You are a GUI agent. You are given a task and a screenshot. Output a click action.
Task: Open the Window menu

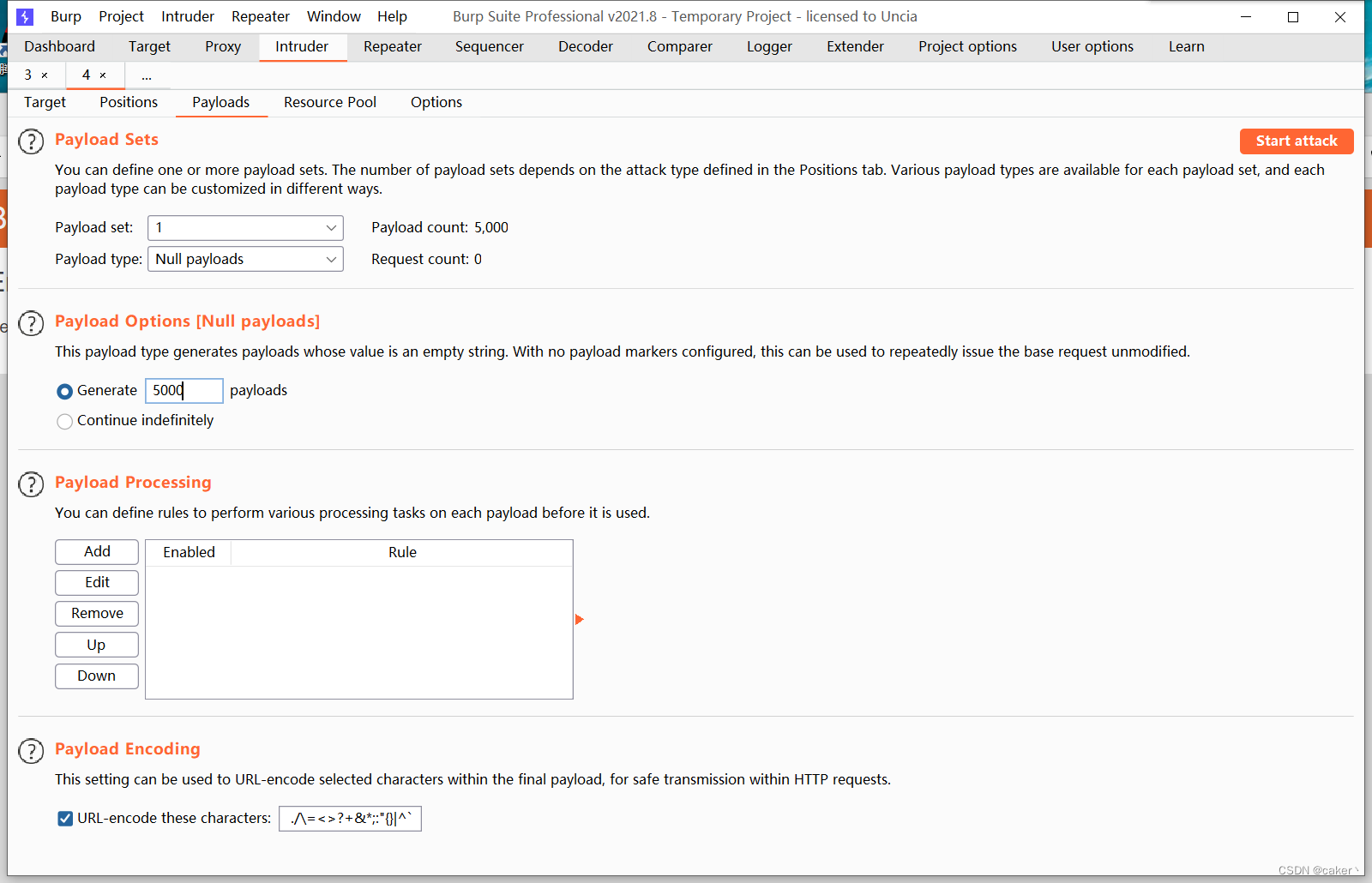[x=334, y=16]
